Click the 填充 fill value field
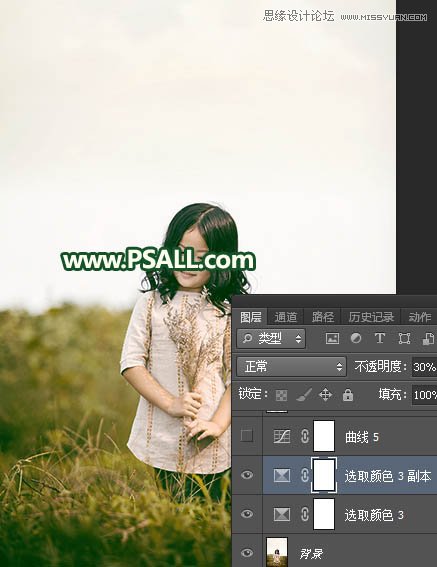The width and height of the screenshot is (437, 567). click(424, 395)
